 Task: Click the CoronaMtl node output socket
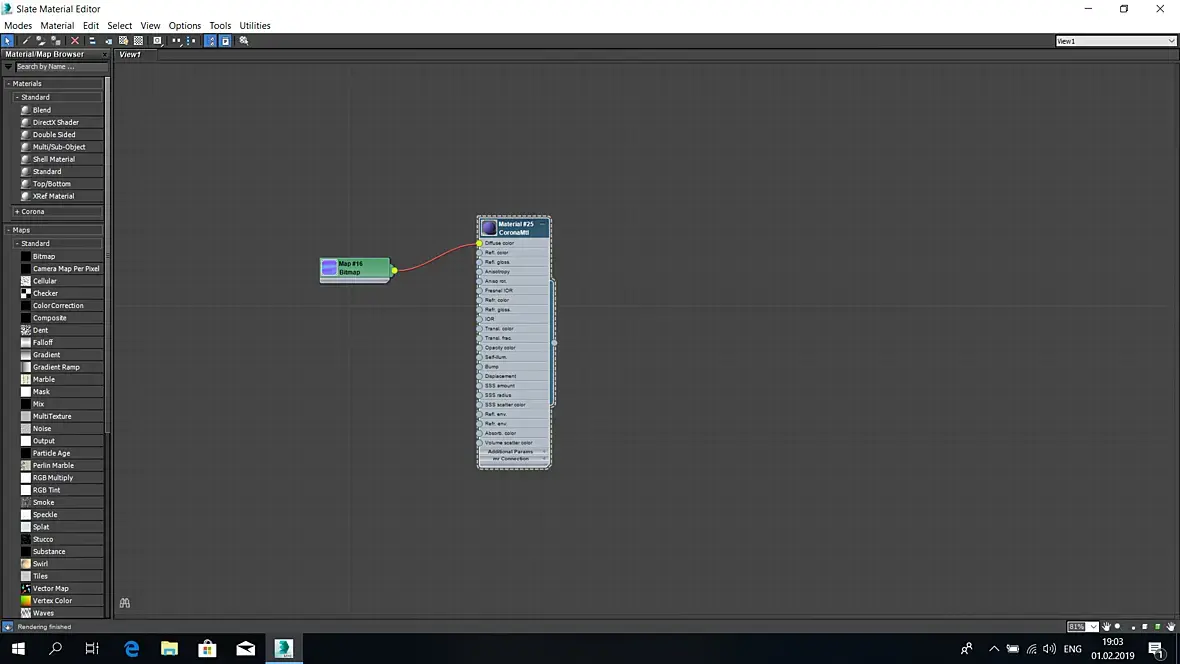click(x=555, y=343)
